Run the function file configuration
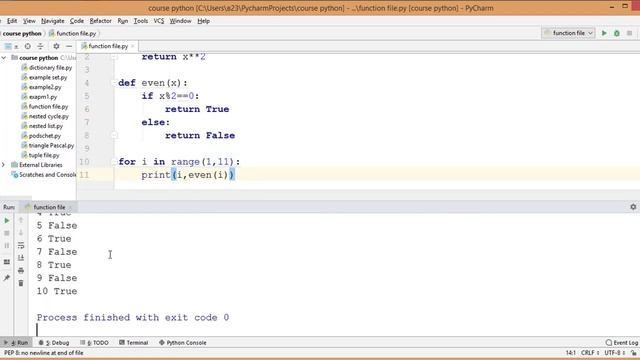Screen dimensions: 640x360 (x=604, y=33)
